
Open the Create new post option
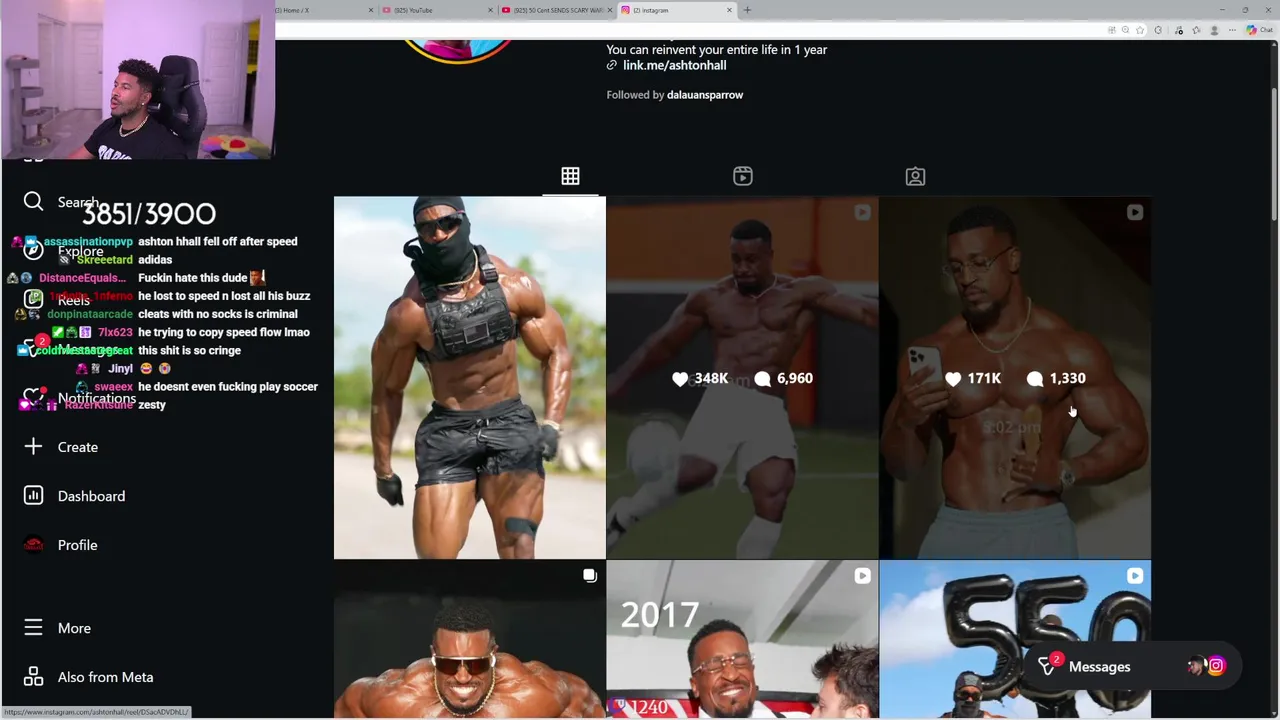tap(60, 447)
